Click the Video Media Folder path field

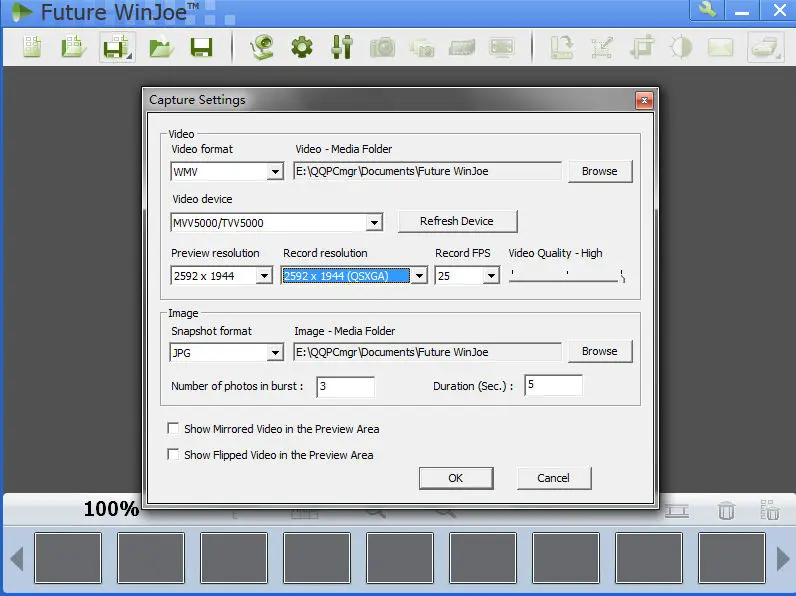click(427, 171)
